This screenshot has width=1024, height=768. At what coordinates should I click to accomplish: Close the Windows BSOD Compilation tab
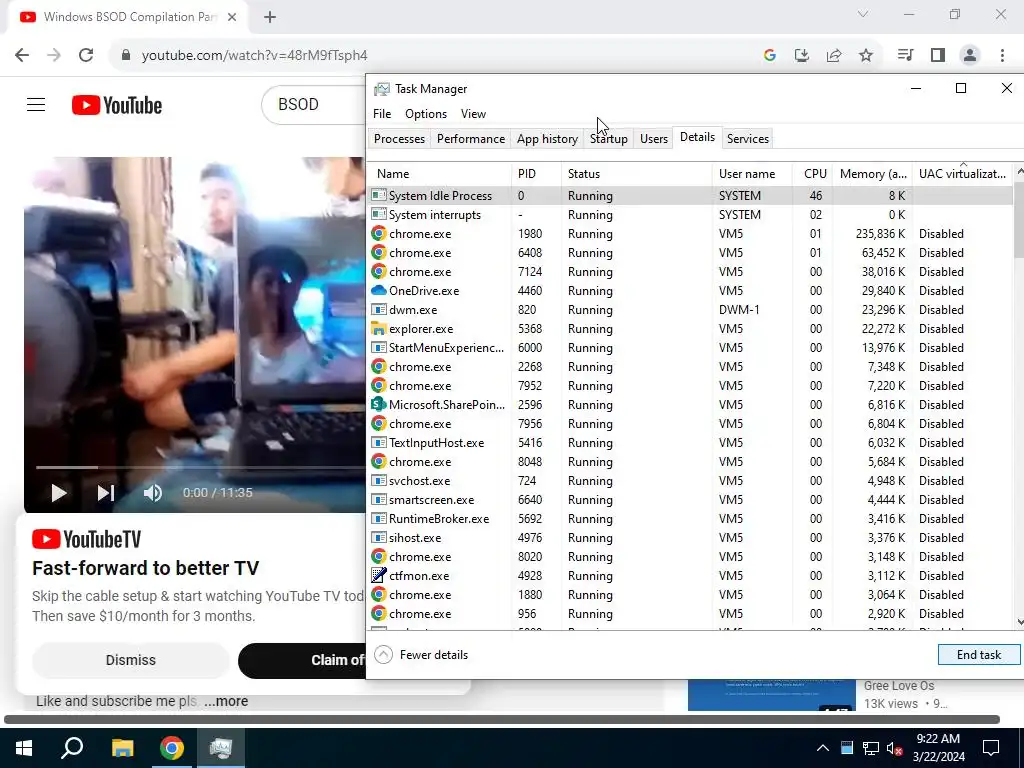[232, 17]
